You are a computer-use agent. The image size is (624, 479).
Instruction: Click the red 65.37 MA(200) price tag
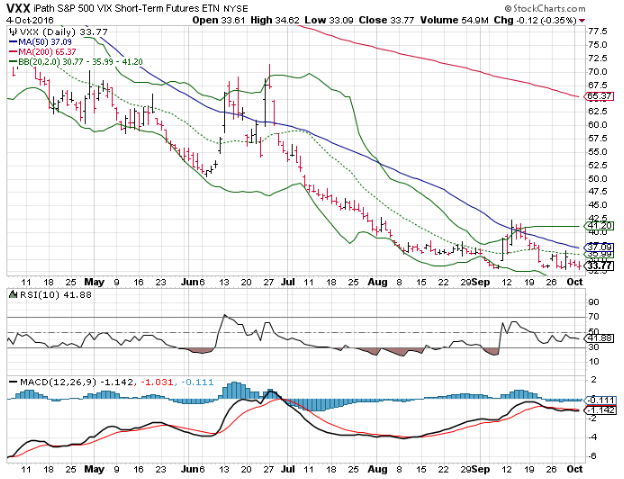(599, 96)
